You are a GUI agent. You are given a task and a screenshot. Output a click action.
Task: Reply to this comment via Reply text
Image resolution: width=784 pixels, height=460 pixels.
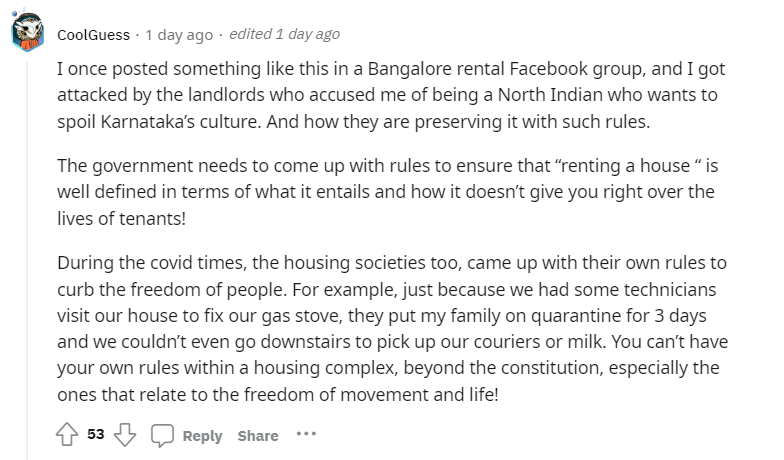202,436
